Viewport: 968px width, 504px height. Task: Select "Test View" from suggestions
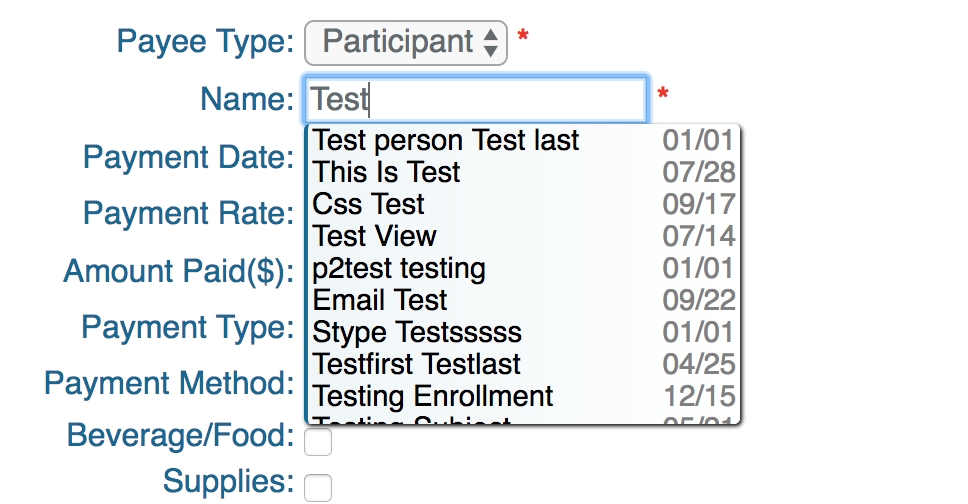374,237
